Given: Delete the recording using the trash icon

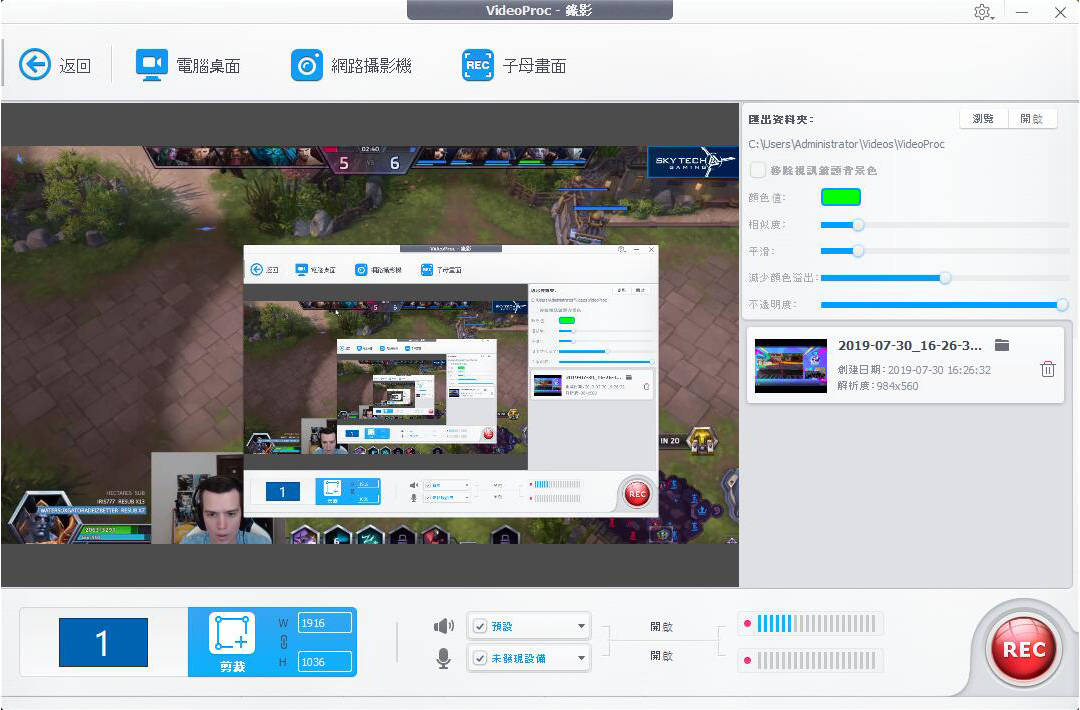Looking at the screenshot, I should [x=1048, y=369].
